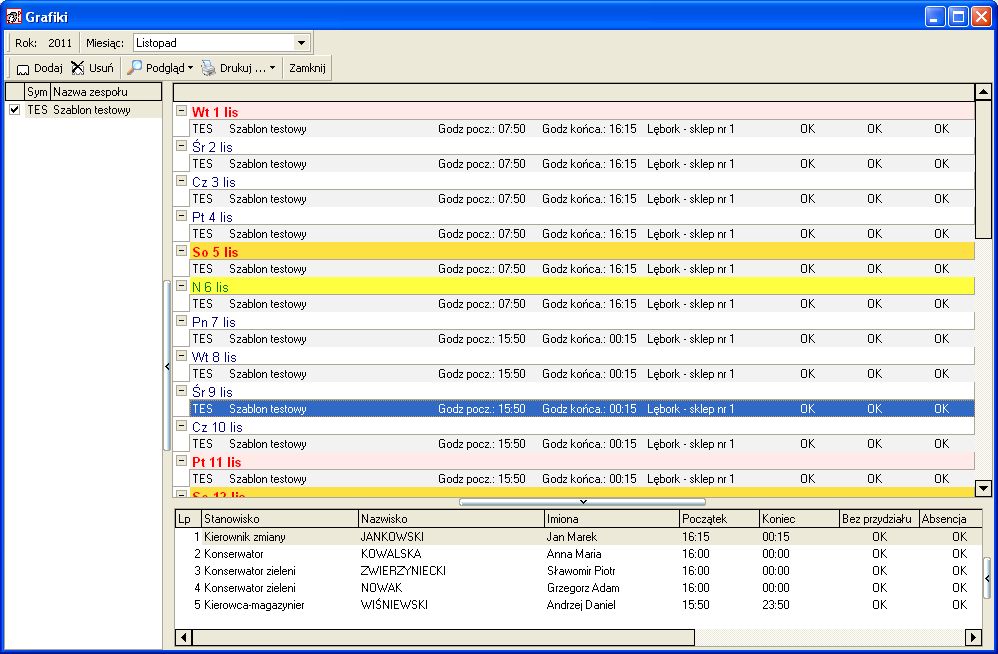The width and height of the screenshot is (998, 654).
Task: Open the Drukuj dropdown arrow
Action: pos(272,68)
